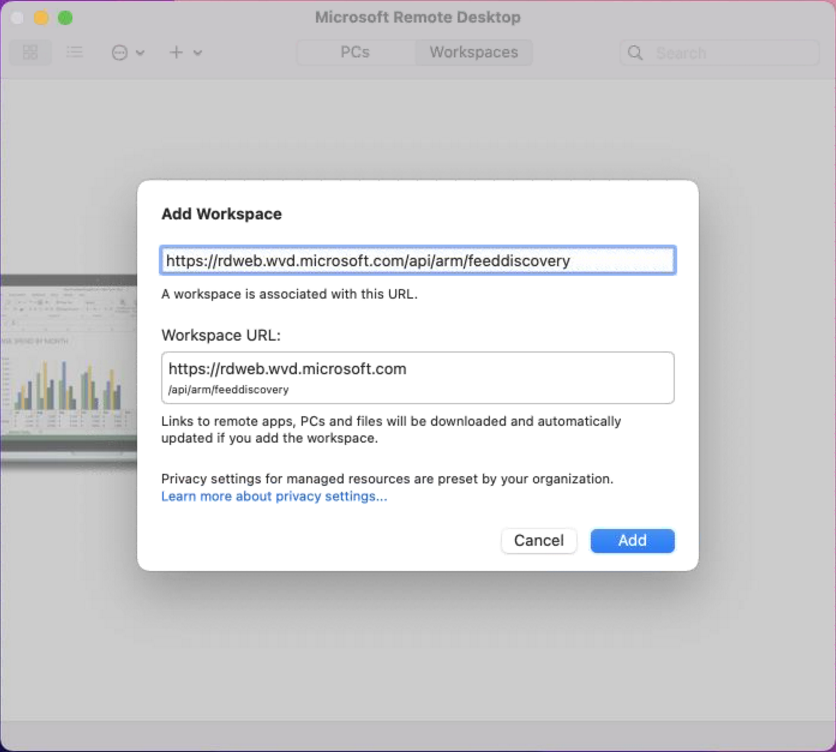Viewport: 836px width, 752px height.
Task: Click the 'Workspace URL:' label
Action: coord(221,335)
